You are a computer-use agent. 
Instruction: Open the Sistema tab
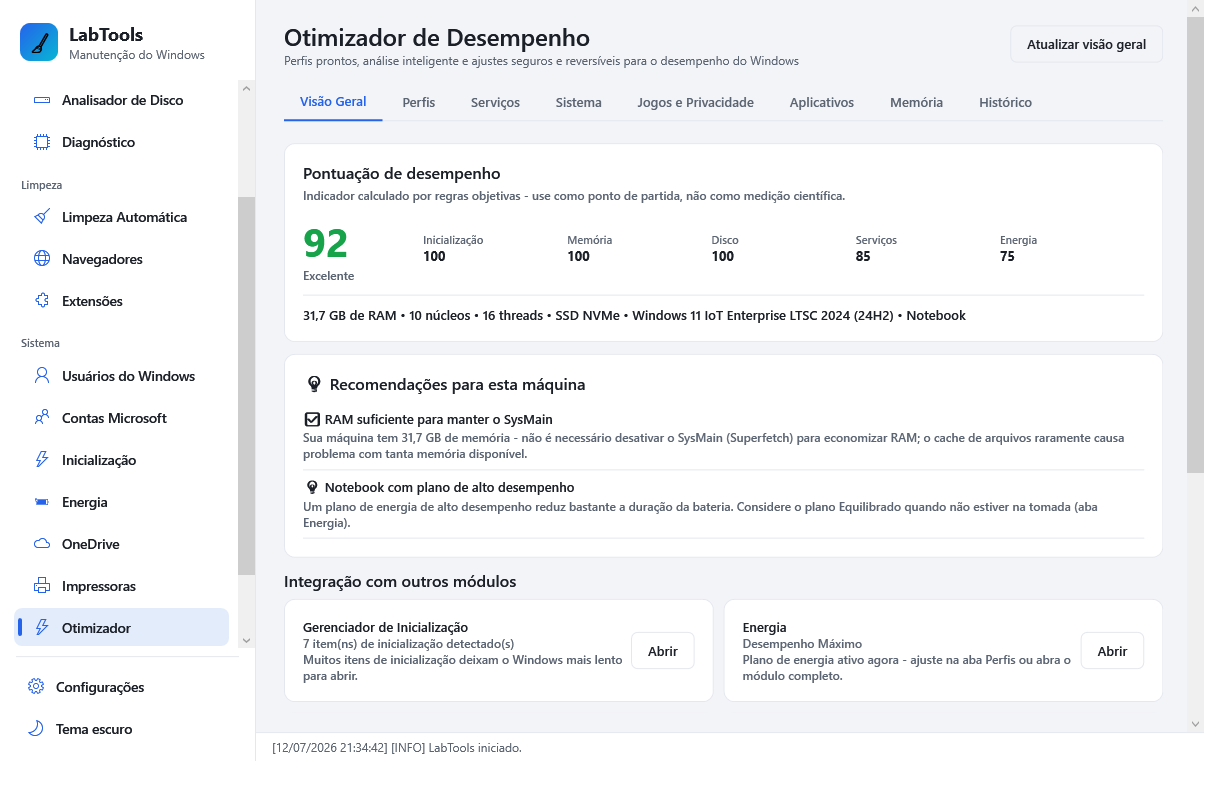click(579, 102)
